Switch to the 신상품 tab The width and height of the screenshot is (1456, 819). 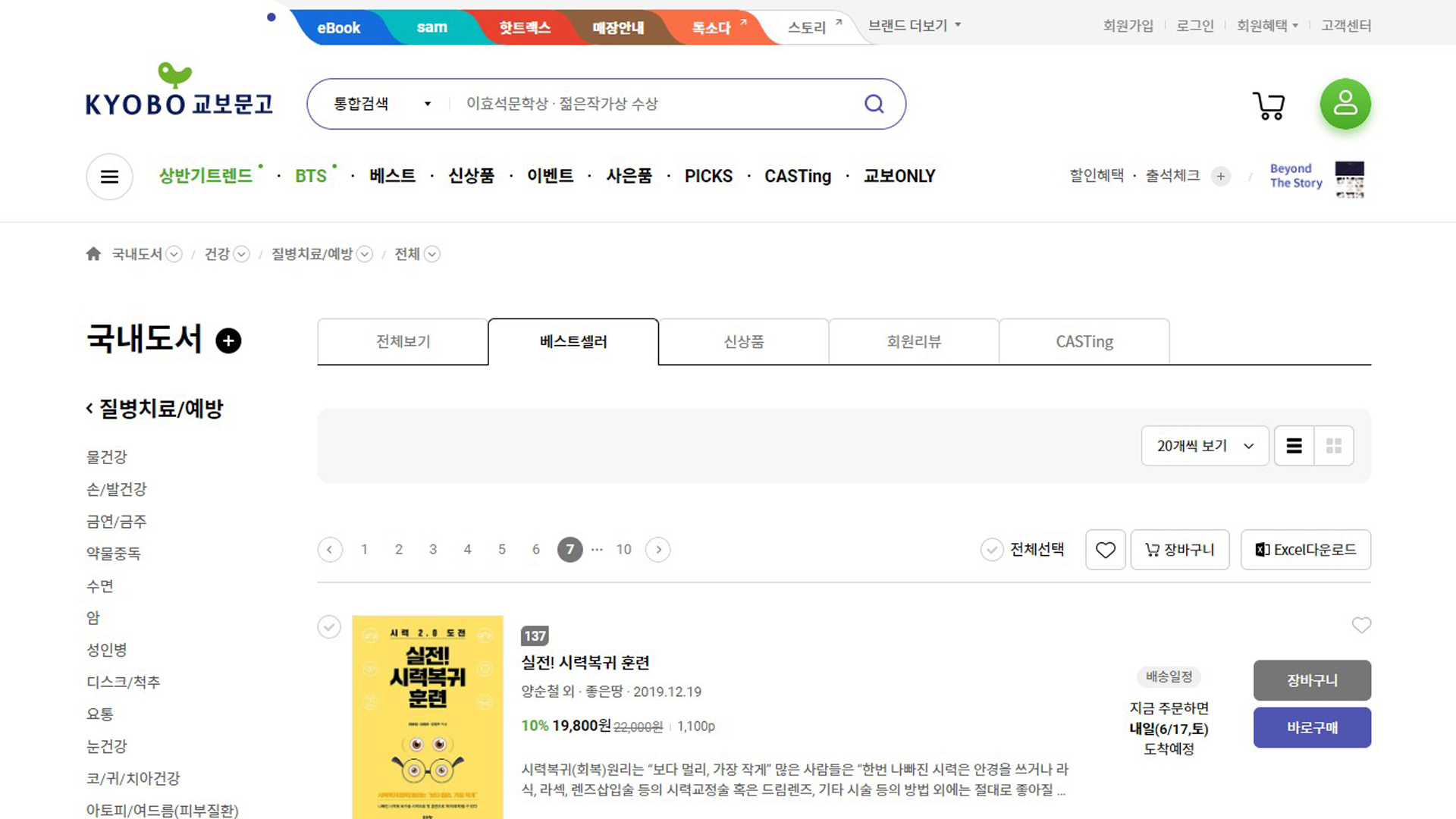(743, 342)
